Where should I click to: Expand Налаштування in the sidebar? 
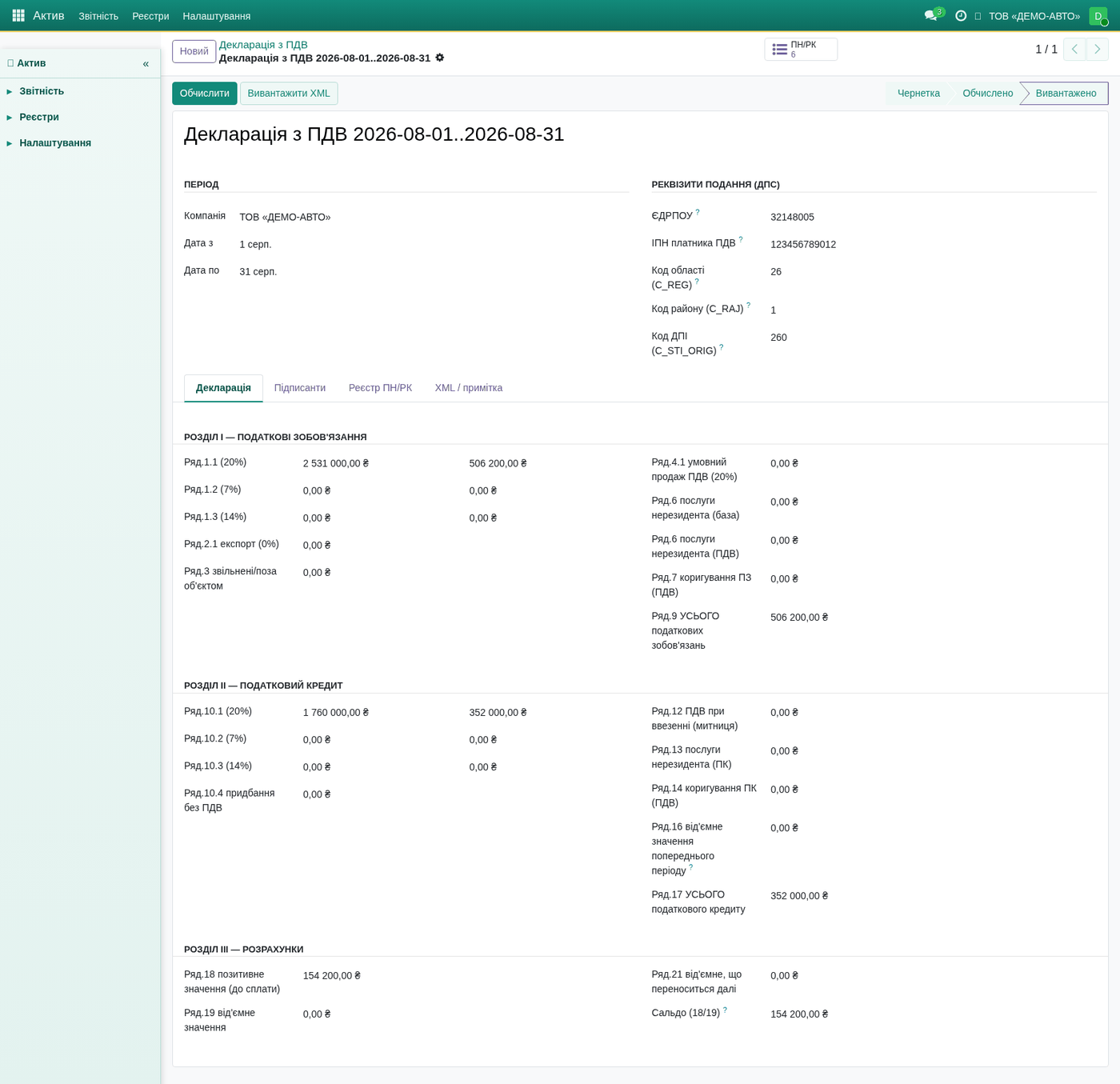[55, 142]
